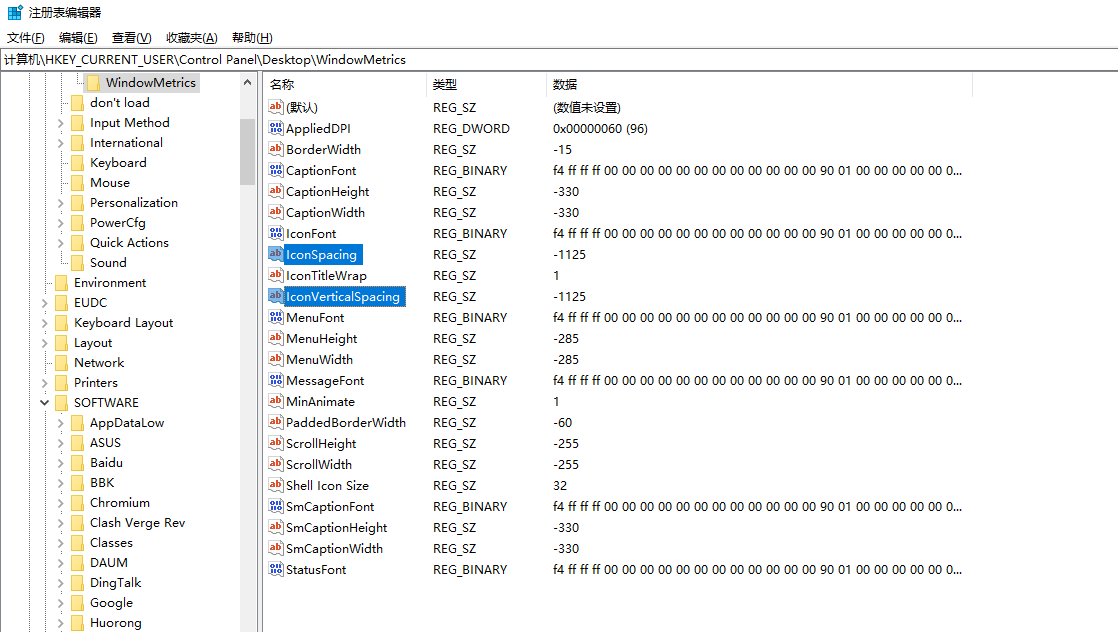This screenshot has height=632, width=1118.
Task: Click the CaptionHeight string icon
Action: coord(276,191)
